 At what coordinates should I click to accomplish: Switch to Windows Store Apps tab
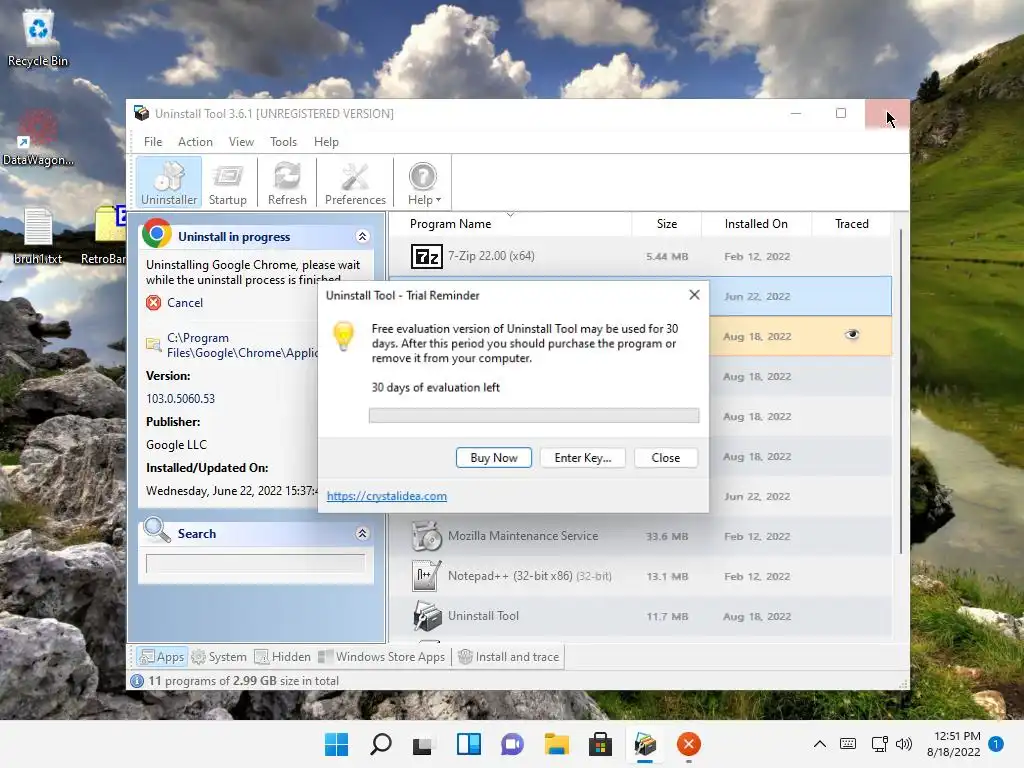click(x=381, y=657)
